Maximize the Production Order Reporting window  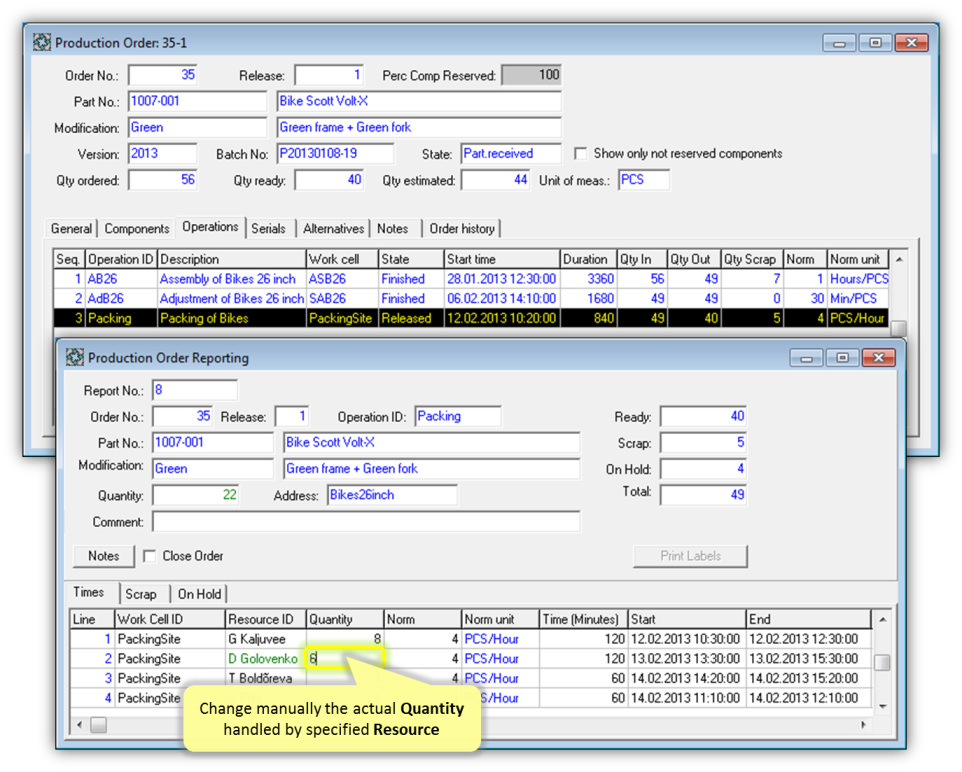pyautogui.click(x=842, y=358)
